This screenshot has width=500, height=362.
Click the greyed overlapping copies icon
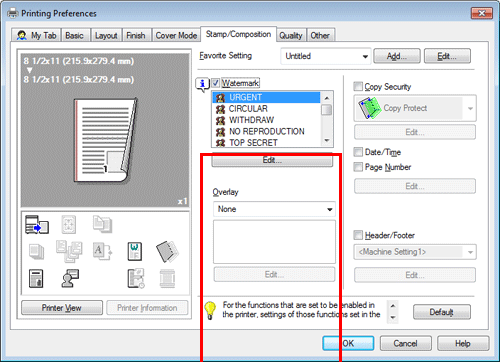102,224
